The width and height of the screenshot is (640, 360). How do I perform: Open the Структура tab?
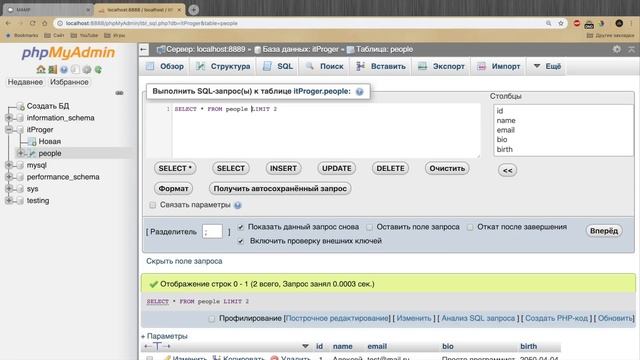pos(223,66)
